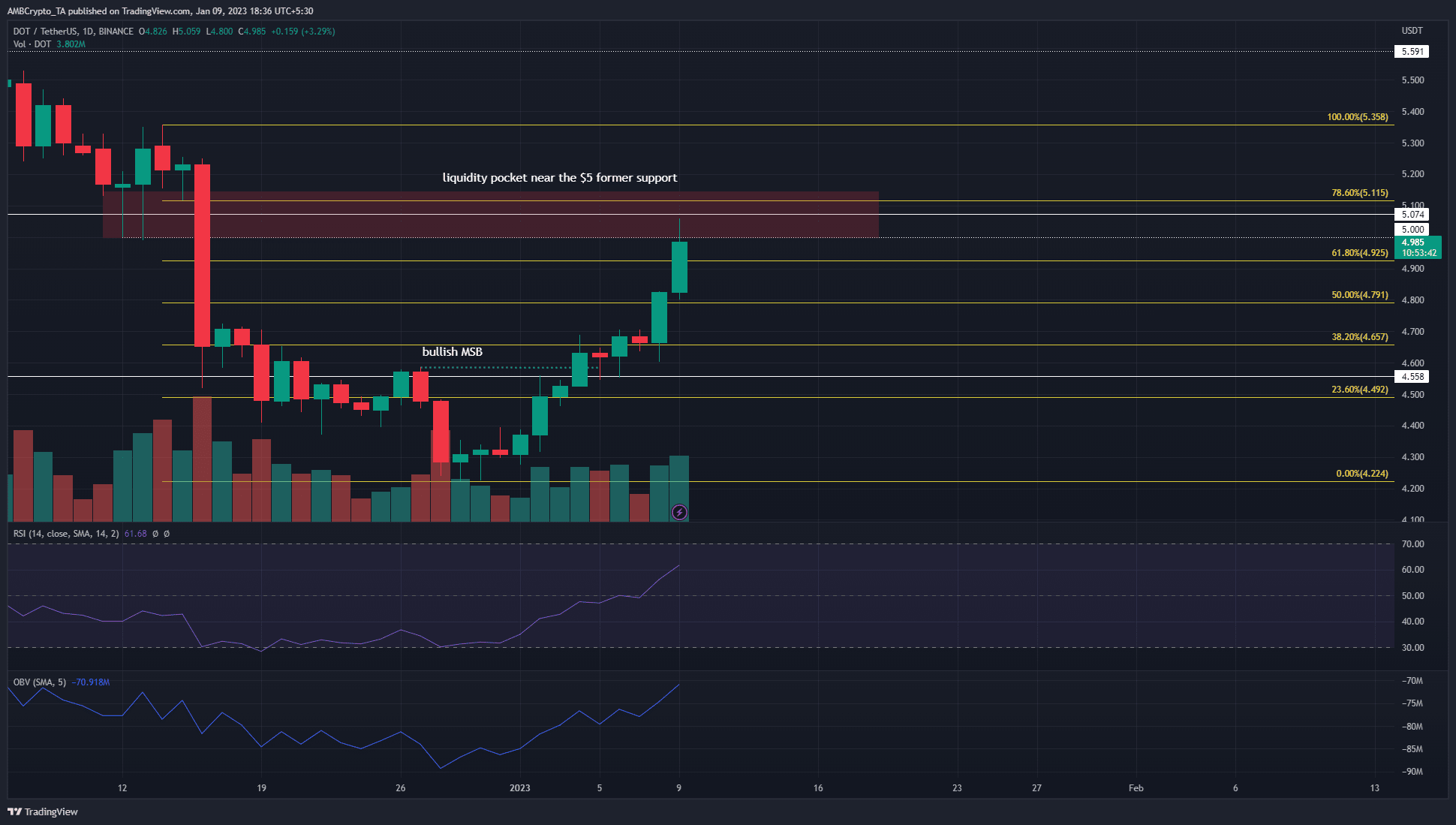Image resolution: width=1456 pixels, height=825 pixels.
Task: Click the '16' date label on time axis
Action: coord(818,788)
